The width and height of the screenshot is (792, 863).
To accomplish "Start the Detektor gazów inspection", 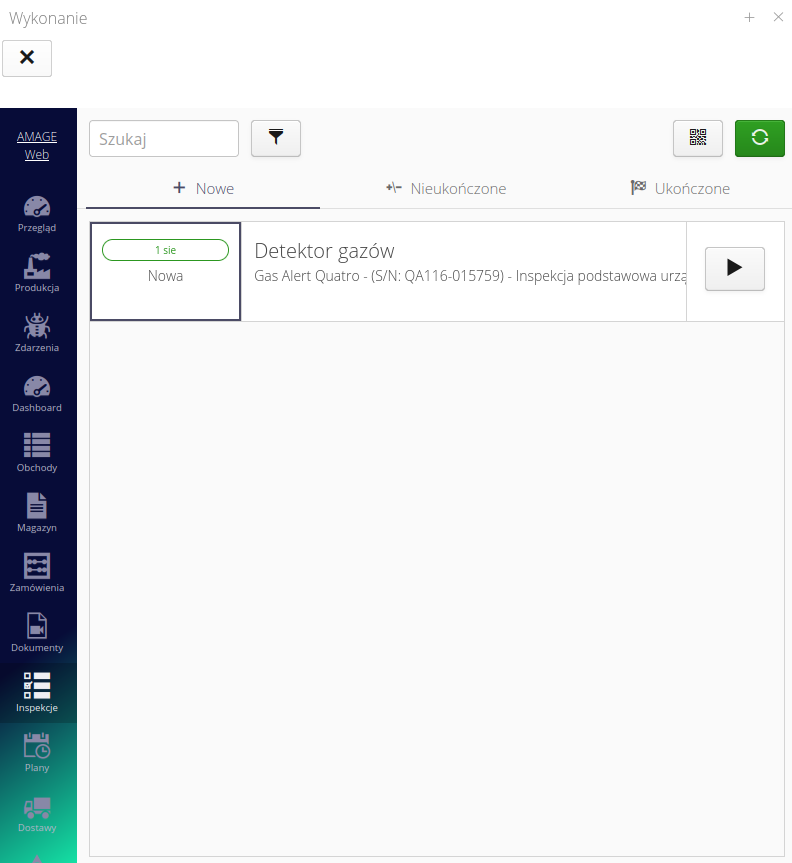I will pos(735,269).
